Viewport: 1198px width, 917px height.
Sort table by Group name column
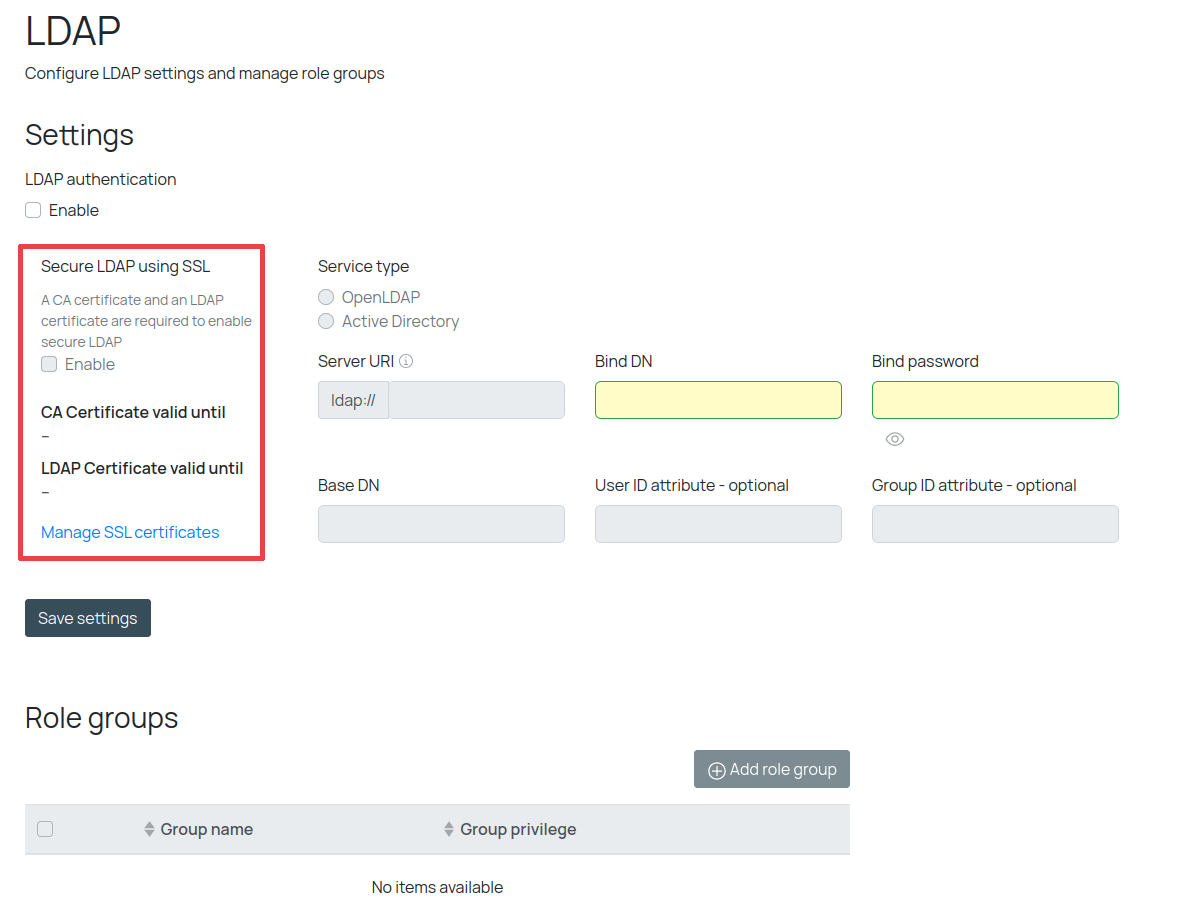coord(206,829)
